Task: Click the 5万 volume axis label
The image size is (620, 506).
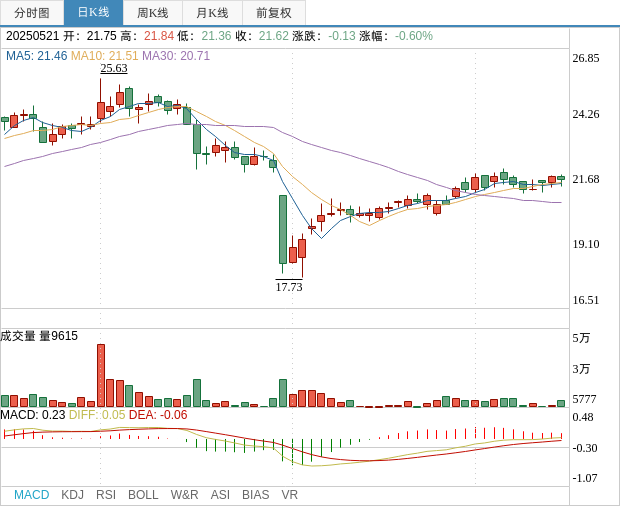Action: coord(581,338)
